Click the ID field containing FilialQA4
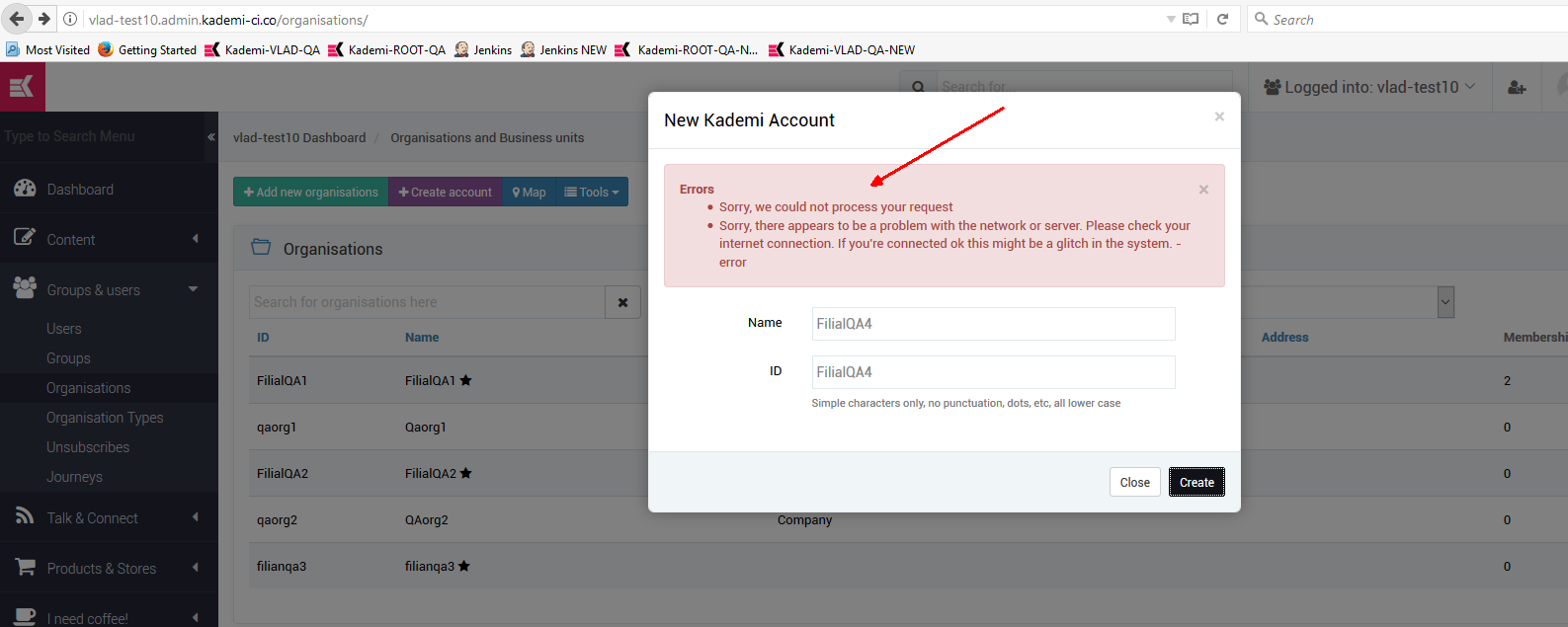Viewport: 1568px width, 627px height. tap(993, 372)
